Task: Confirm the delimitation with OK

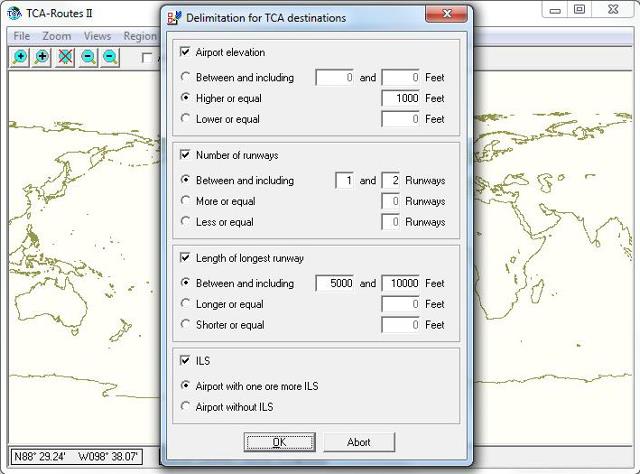Action: tap(280, 442)
